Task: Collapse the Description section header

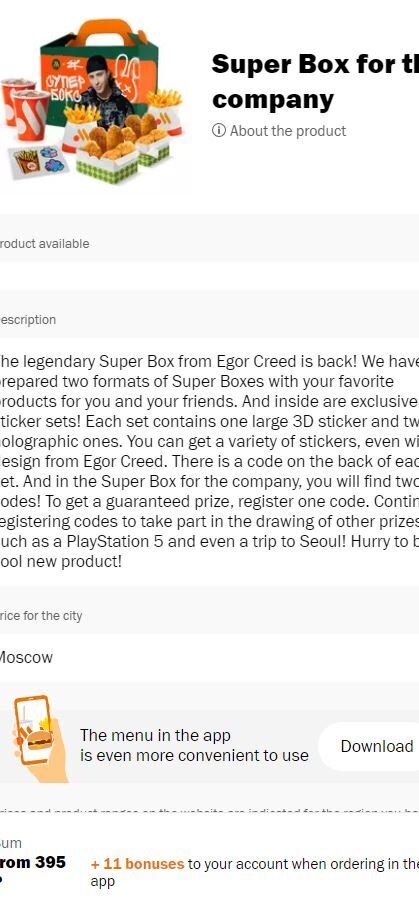Action: [210, 320]
